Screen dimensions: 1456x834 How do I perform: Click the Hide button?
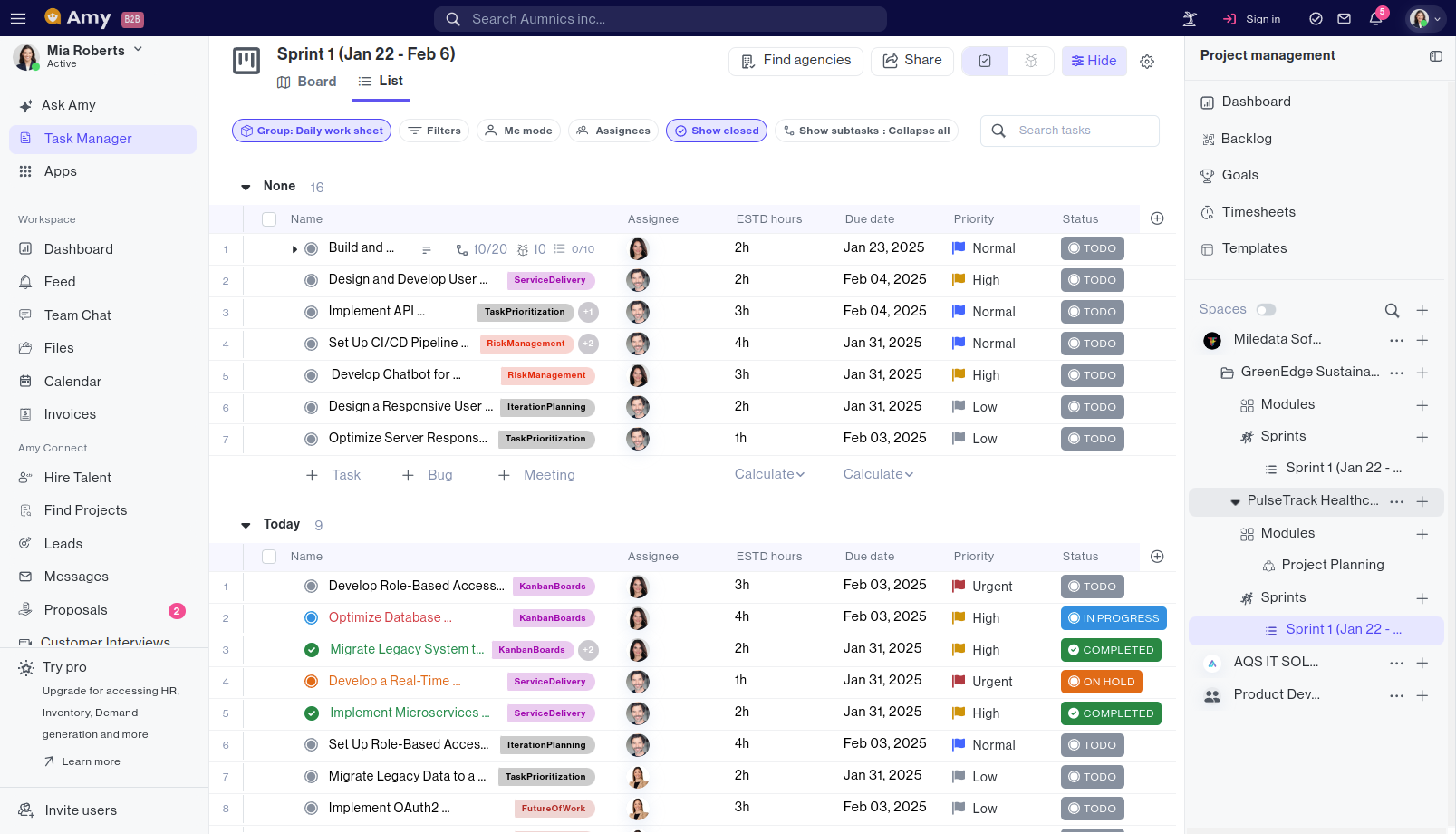[x=1094, y=61]
